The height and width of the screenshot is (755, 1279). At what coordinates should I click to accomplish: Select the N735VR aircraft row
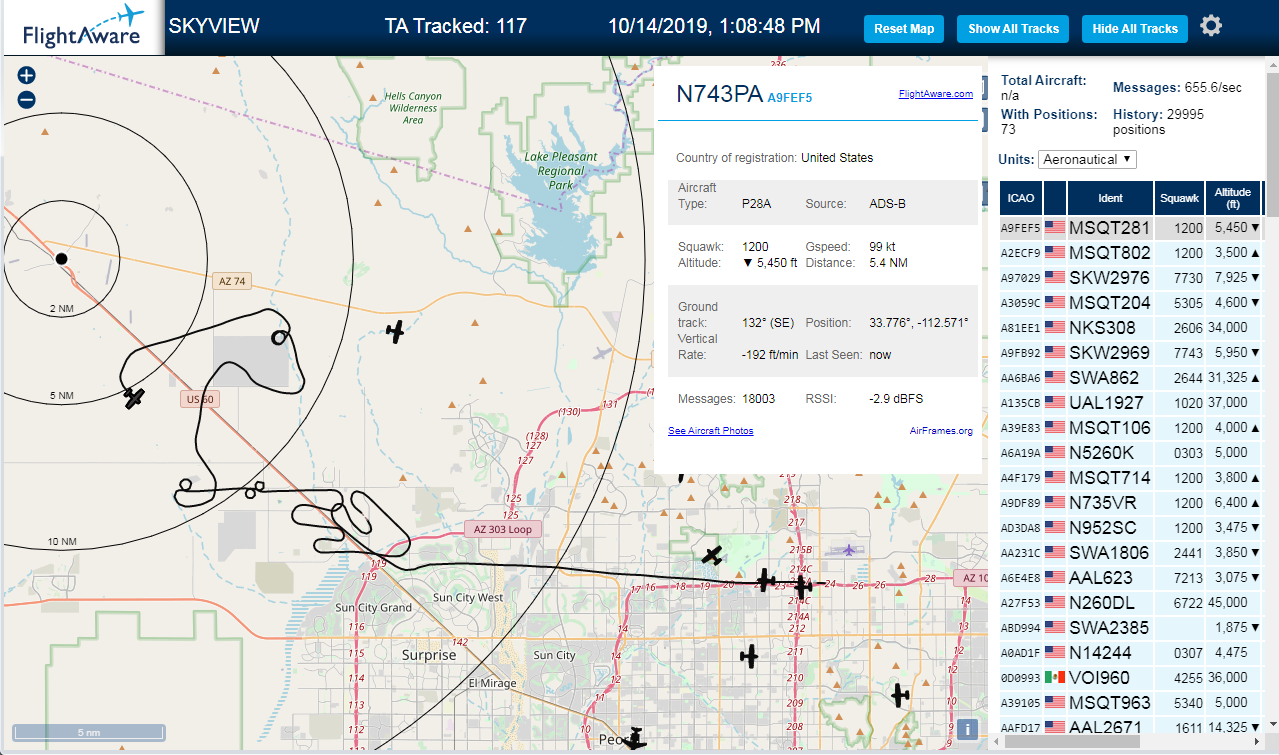1131,503
